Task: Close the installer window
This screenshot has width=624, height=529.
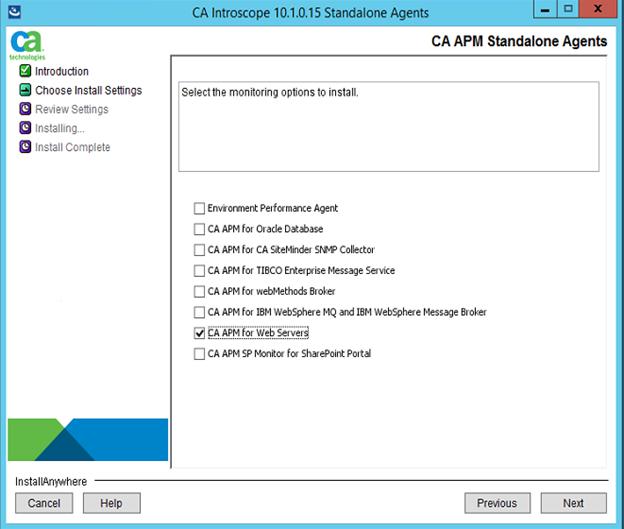Action: (x=598, y=10)
